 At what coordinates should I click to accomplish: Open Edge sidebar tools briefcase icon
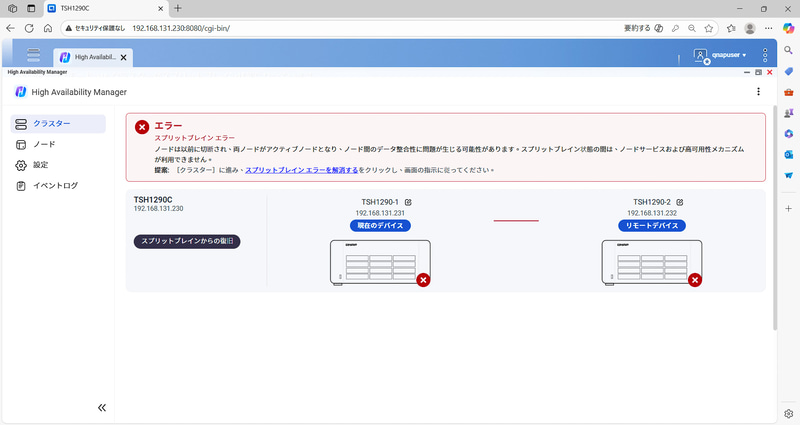click(788, 92)
